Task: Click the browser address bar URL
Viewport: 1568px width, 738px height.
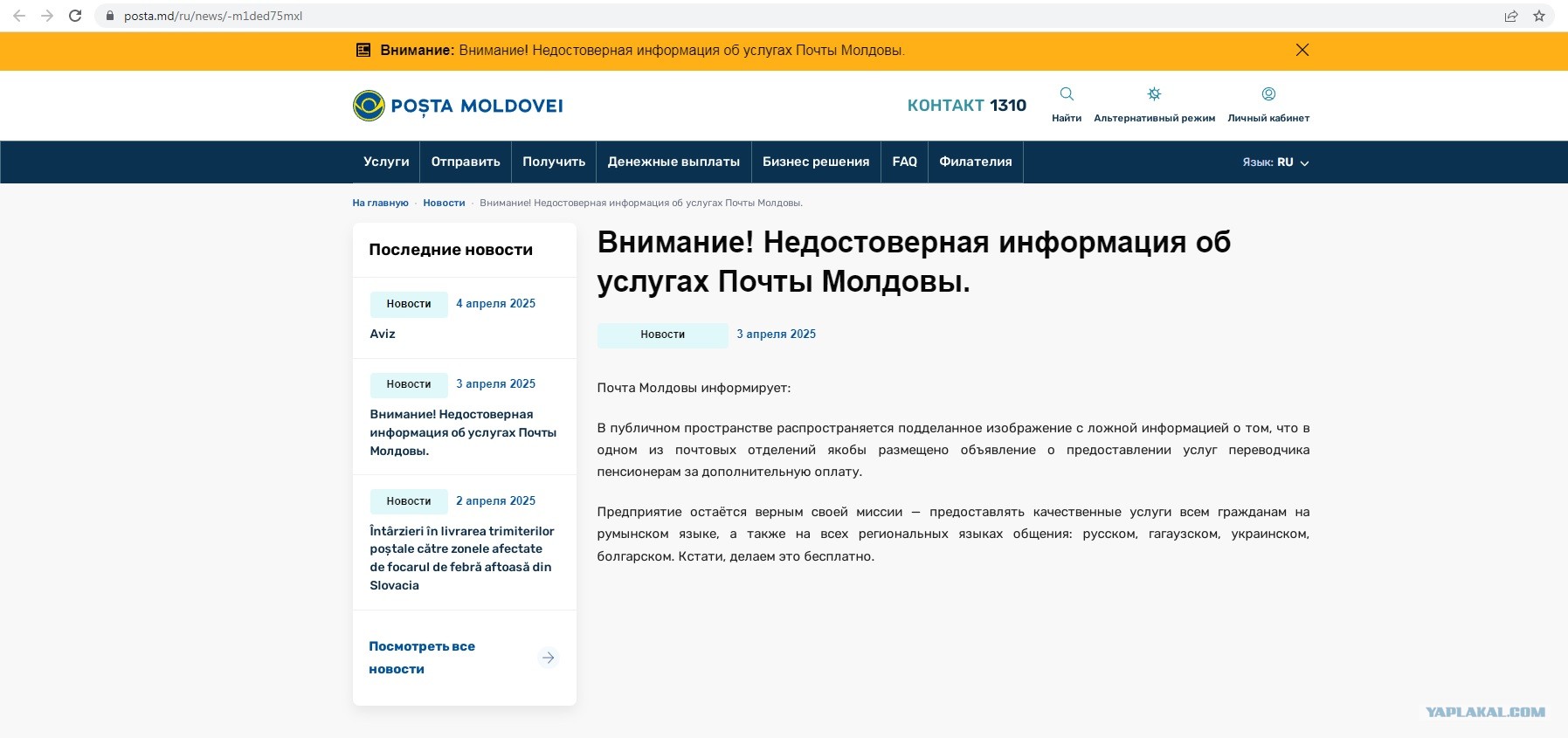Action: [x=213, y=16]
